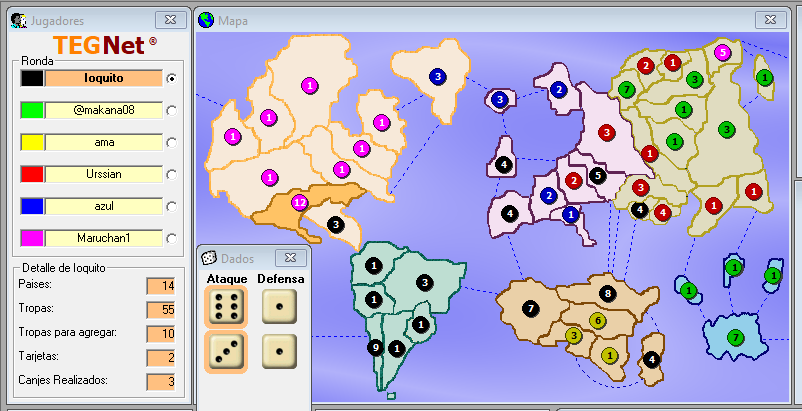Screen dimensions: 802x411
Task: Click the Tropas para agregar value field
Action: tap(160, 333)
